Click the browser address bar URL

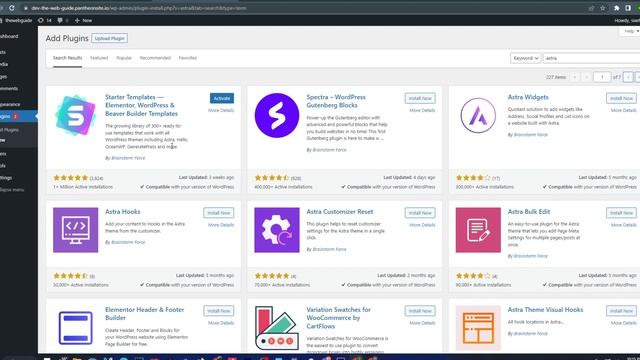(139, 8)
